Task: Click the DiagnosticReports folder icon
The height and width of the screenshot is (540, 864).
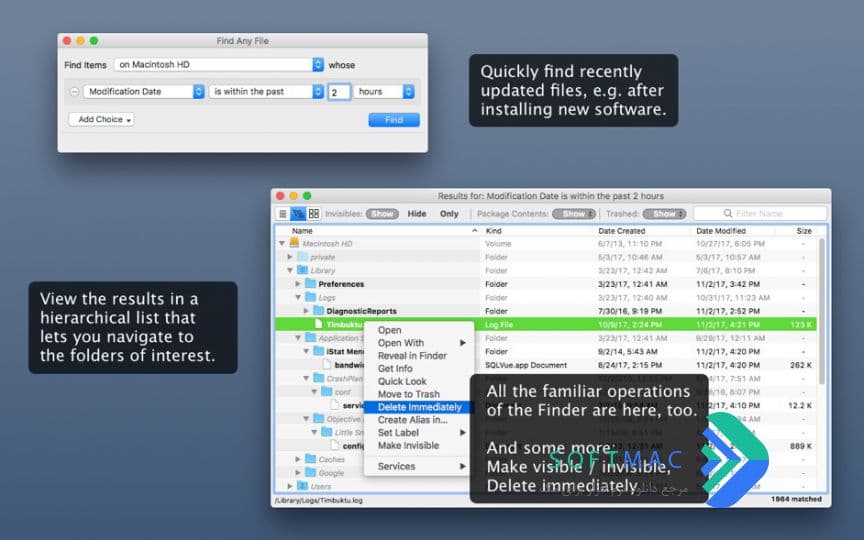Action: (x=318, y=311)
